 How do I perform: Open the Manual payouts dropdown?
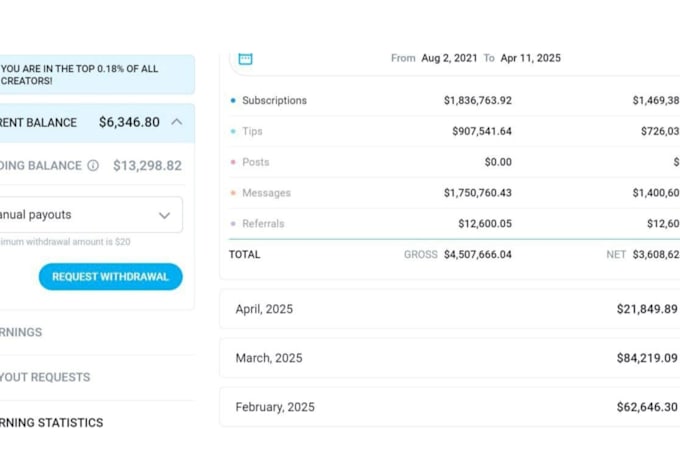click(x=91, y=215)
